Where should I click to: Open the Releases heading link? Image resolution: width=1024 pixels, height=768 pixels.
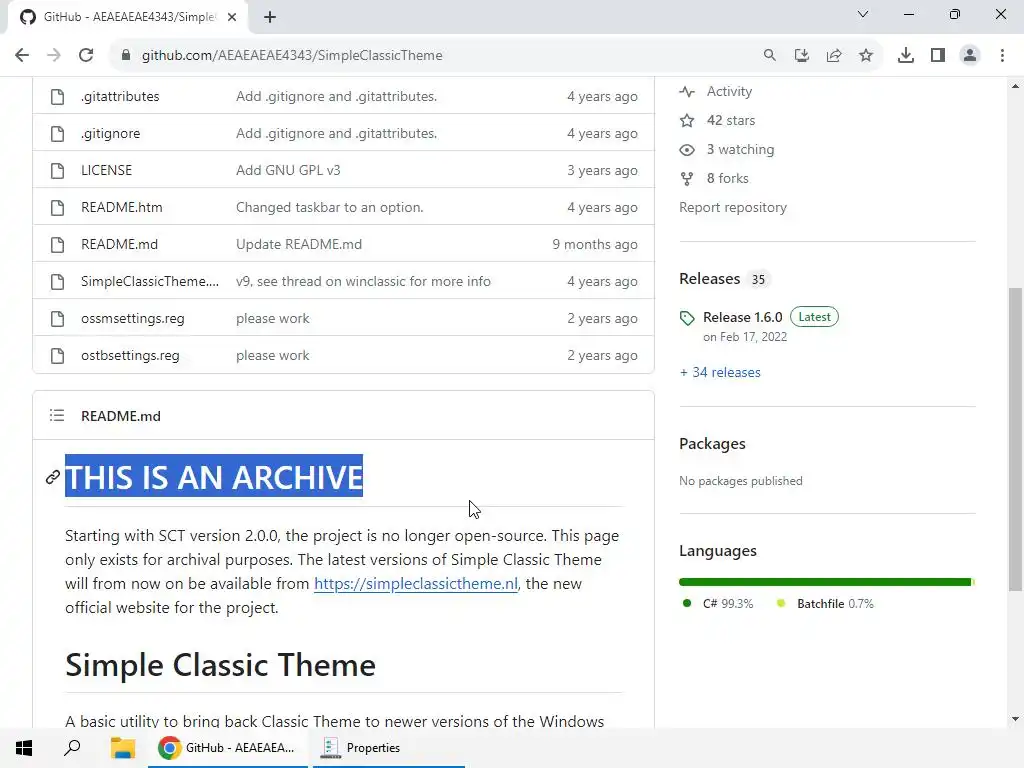click(709, 279)
